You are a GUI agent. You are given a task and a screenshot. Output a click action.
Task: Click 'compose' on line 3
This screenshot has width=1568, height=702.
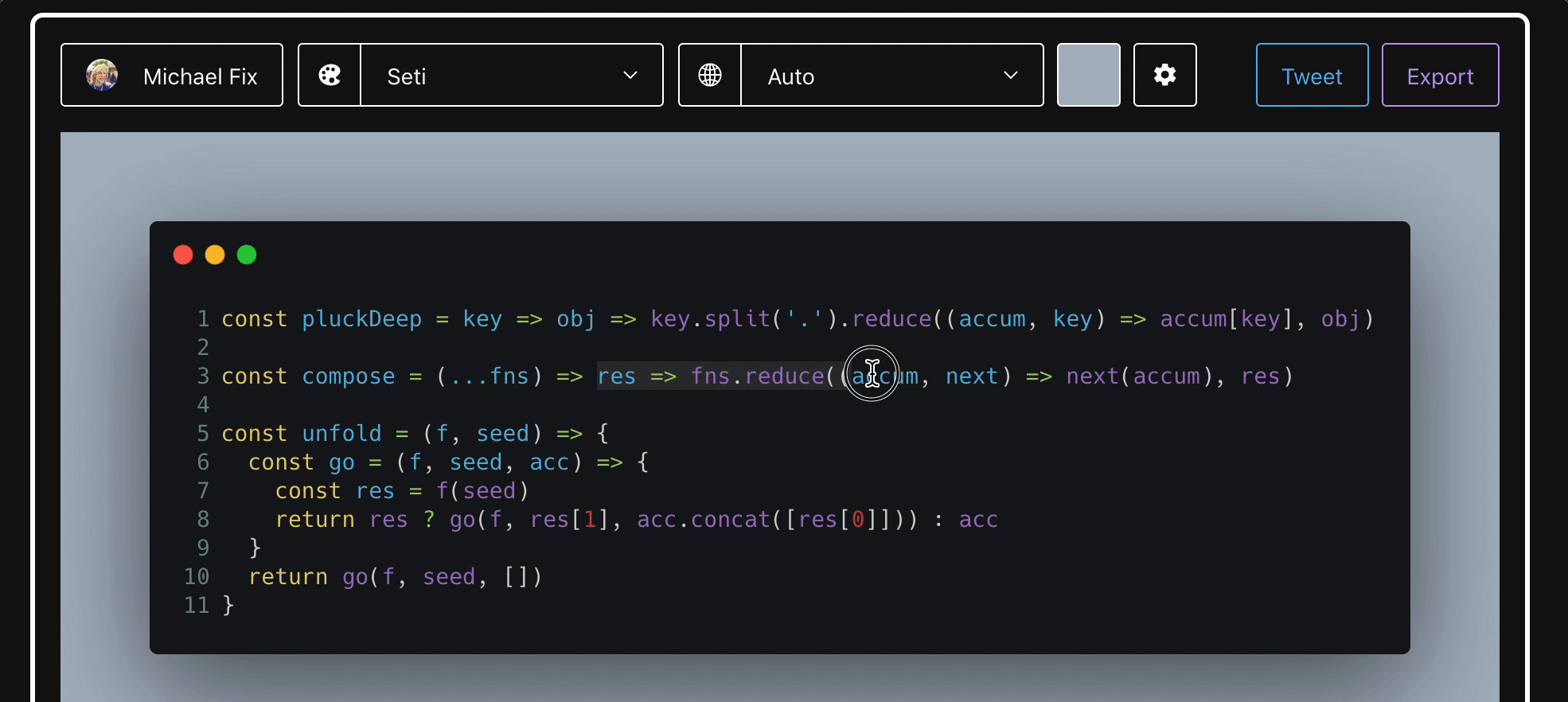(349, 376)
